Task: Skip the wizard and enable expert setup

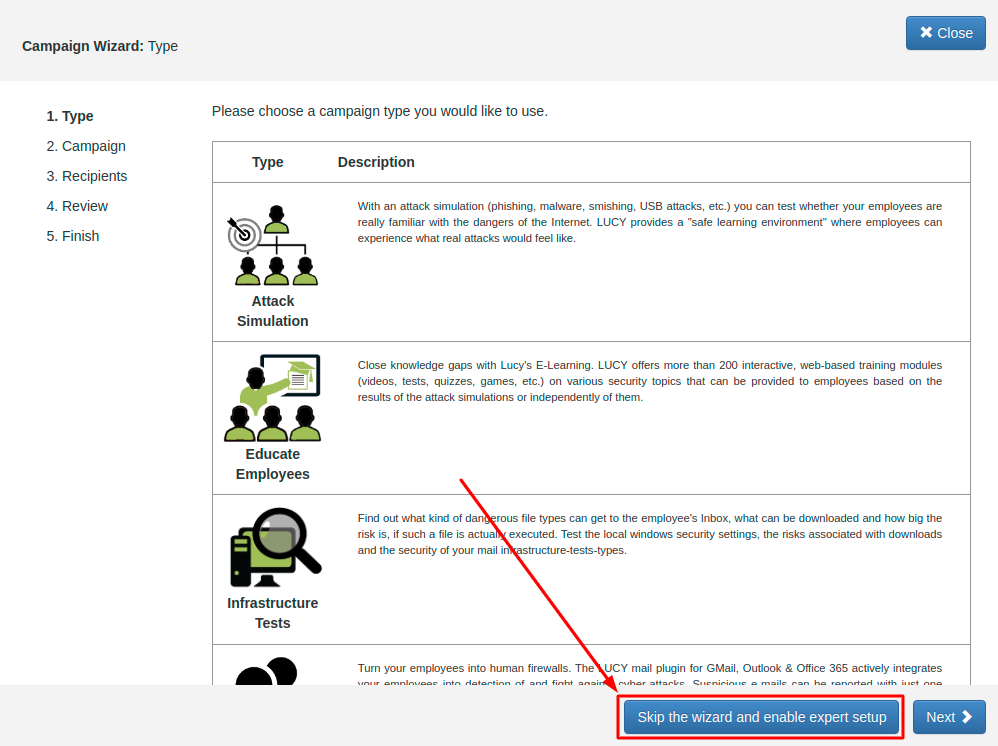Action: click(x=761, y=717)
